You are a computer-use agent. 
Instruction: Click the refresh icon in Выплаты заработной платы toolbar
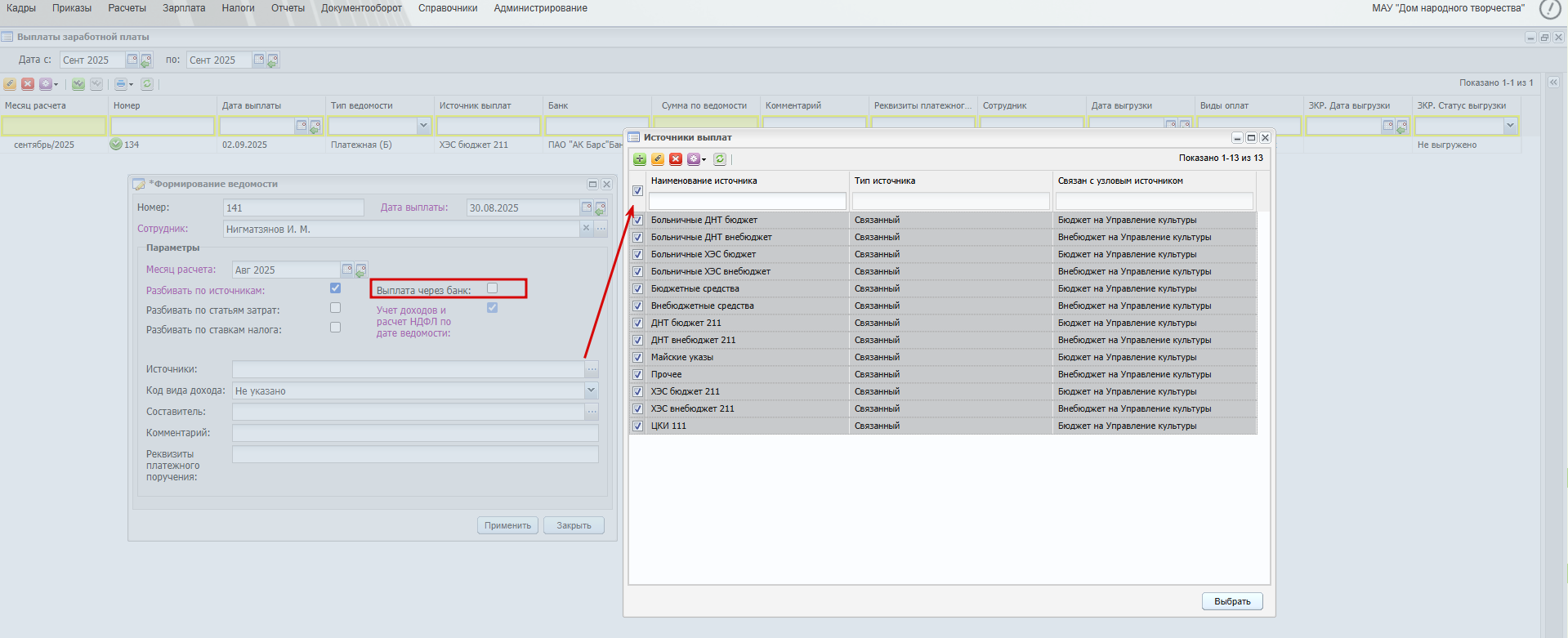point(147,84)
